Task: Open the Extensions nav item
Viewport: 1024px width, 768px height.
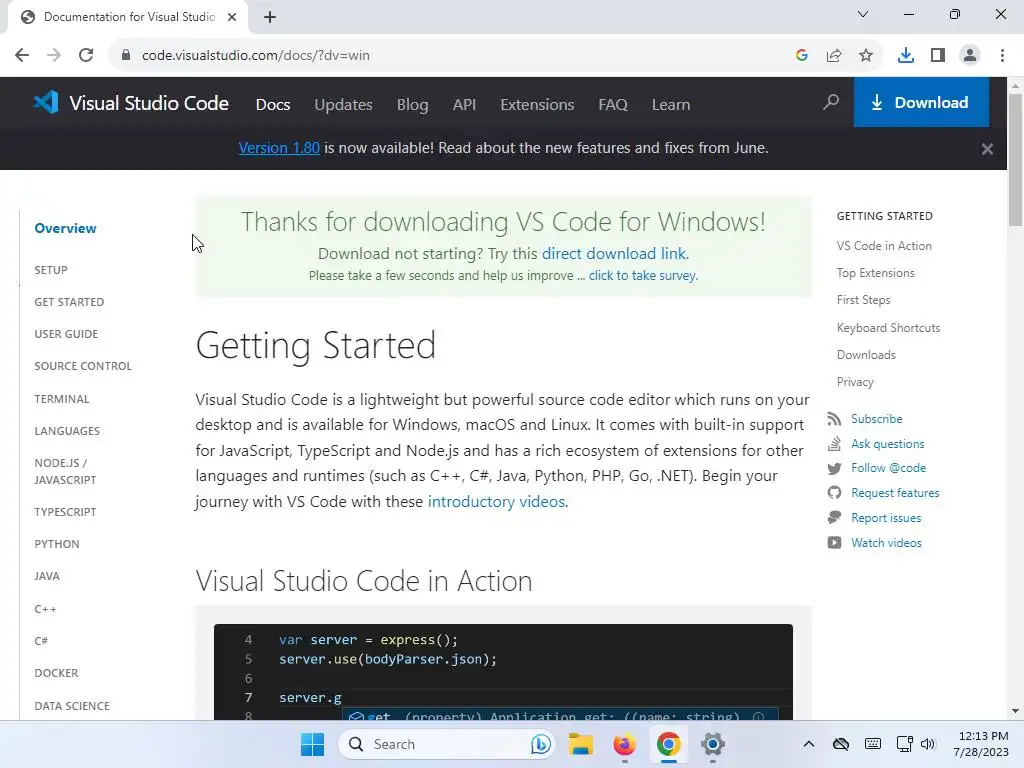Action: (537, 104)
